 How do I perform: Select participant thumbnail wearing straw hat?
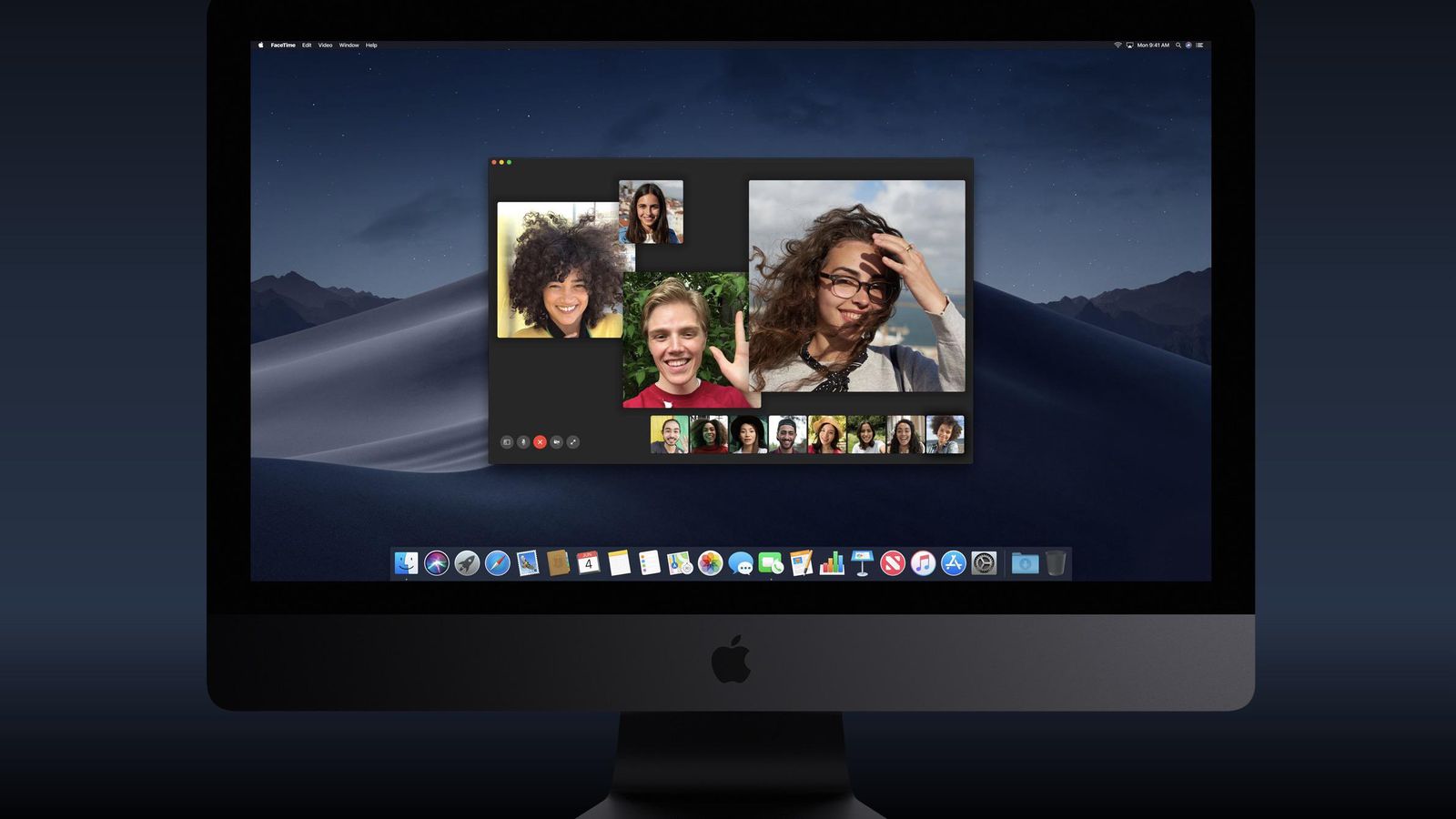tap(827, 434)
